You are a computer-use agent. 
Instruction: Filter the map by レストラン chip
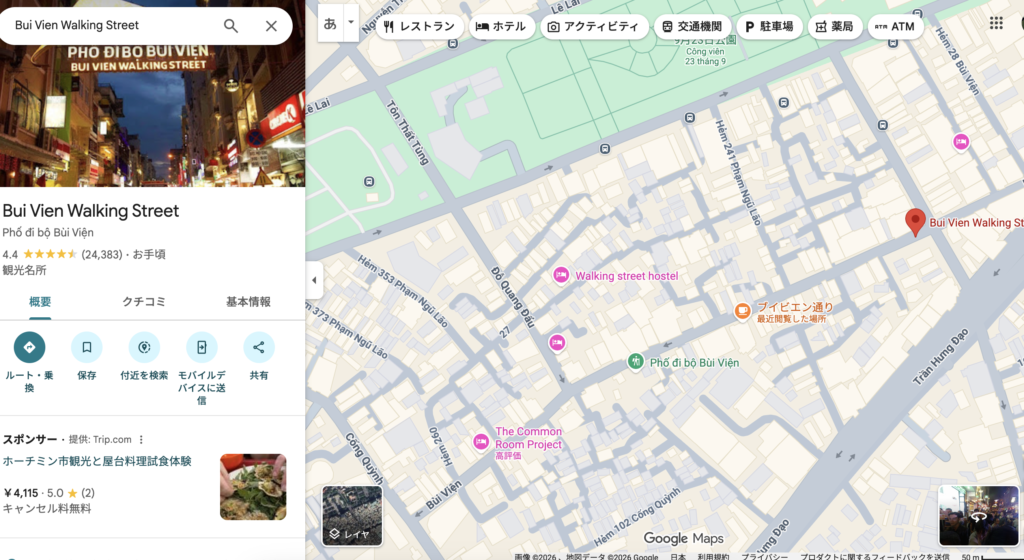[x=420, y=27]
